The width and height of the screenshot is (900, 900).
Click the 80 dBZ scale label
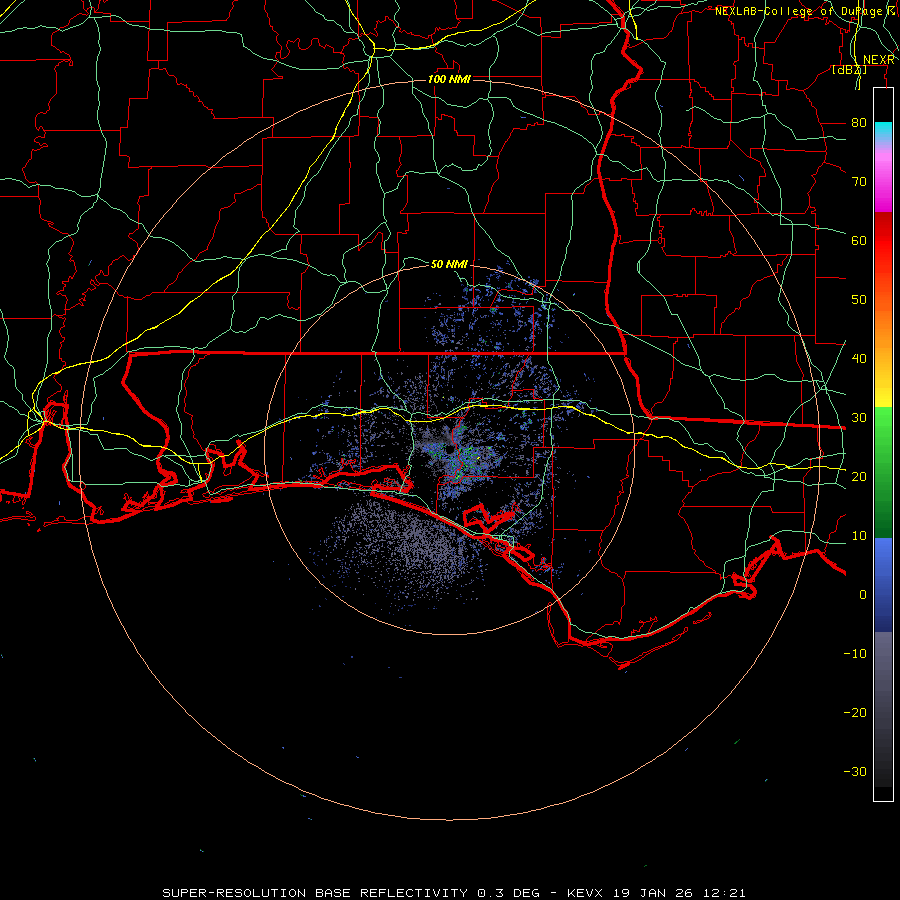(x=859, y=122)
